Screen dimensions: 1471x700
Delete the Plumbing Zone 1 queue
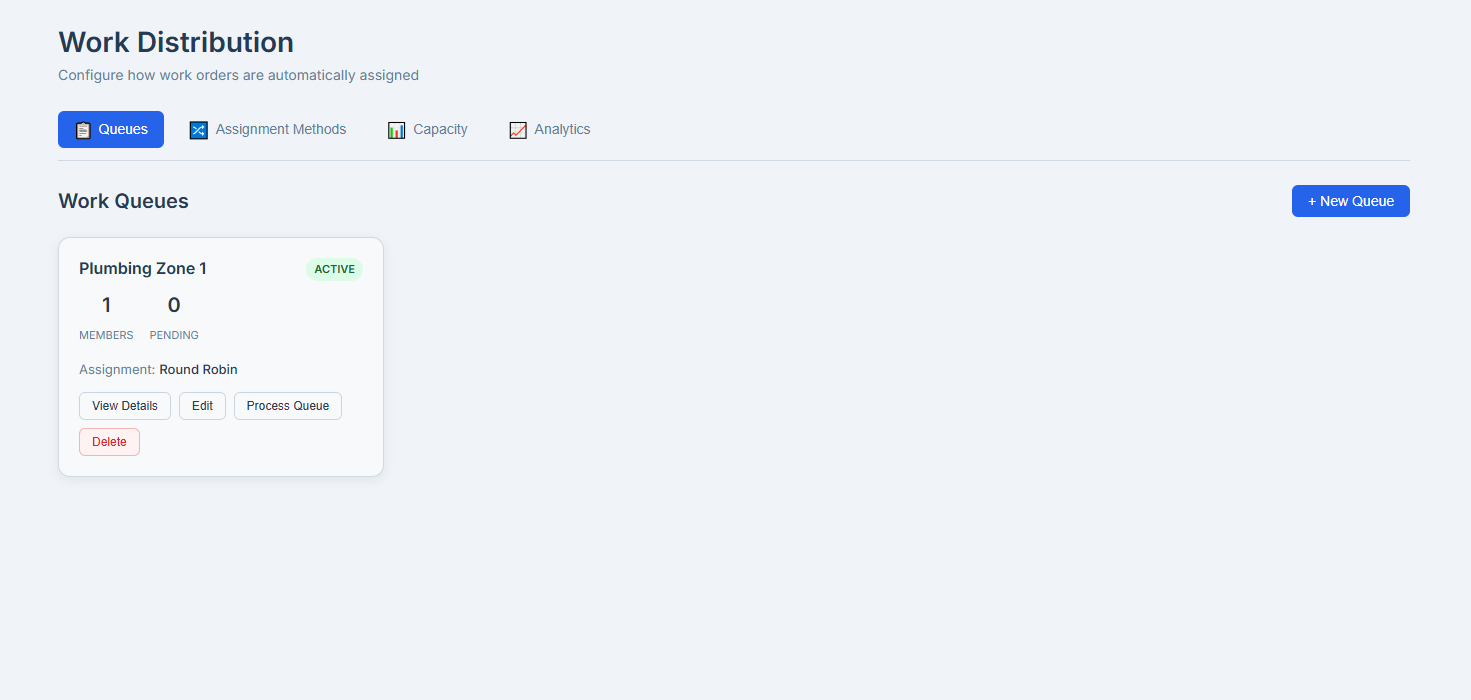(109, 442)
